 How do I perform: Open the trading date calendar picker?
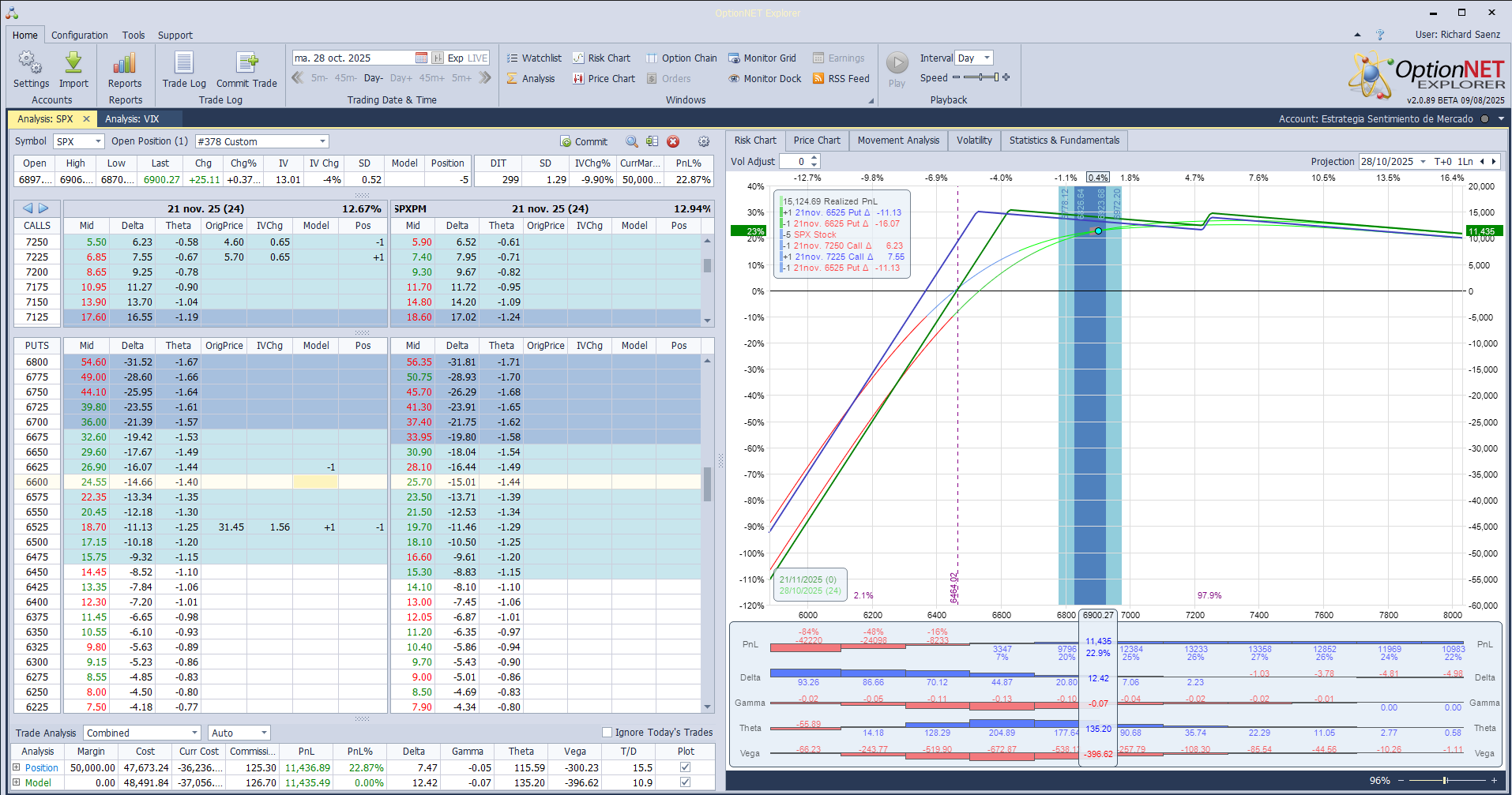pyautogui.click(x=421, y=58)
